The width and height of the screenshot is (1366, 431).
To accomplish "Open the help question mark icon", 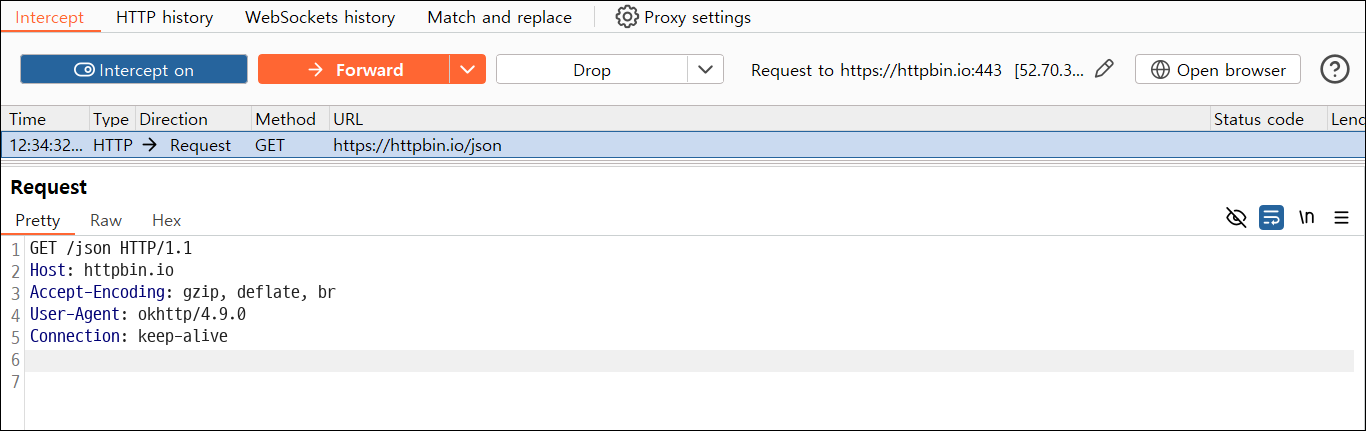I will point(1335,69).
